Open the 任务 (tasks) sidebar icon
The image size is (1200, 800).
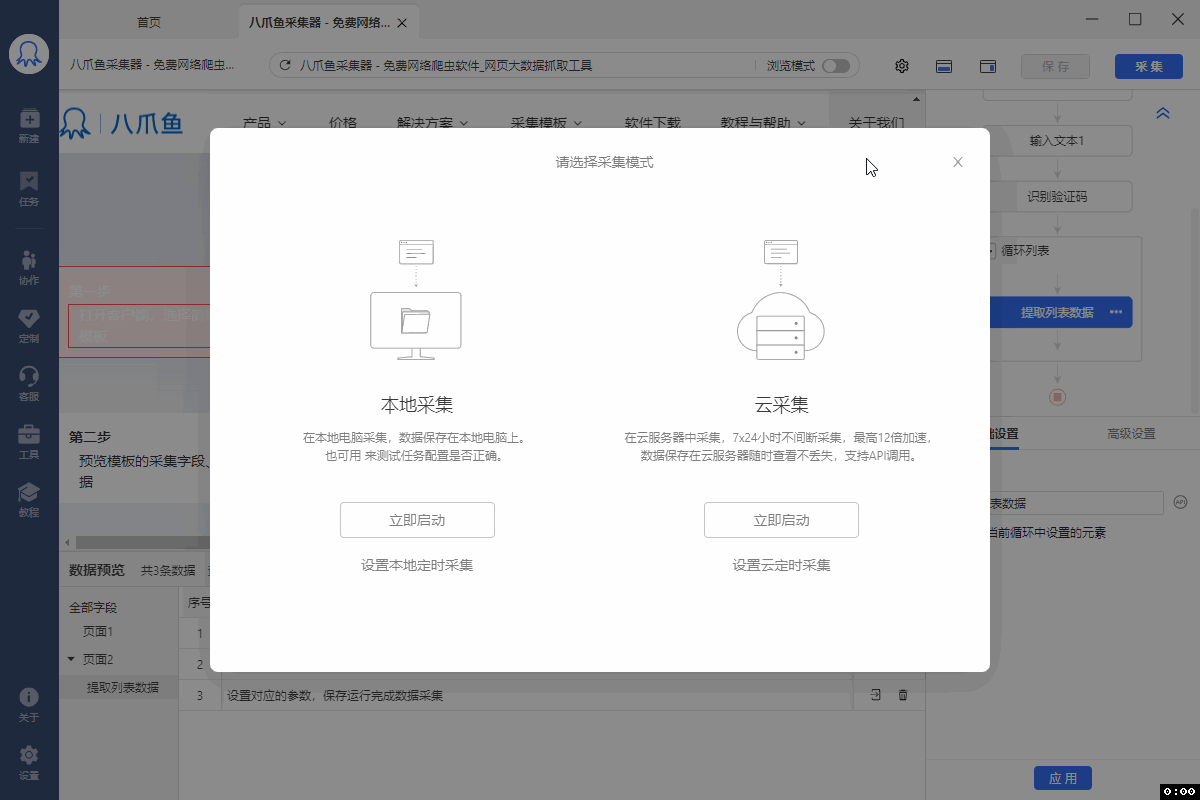(x=29, y=188)
